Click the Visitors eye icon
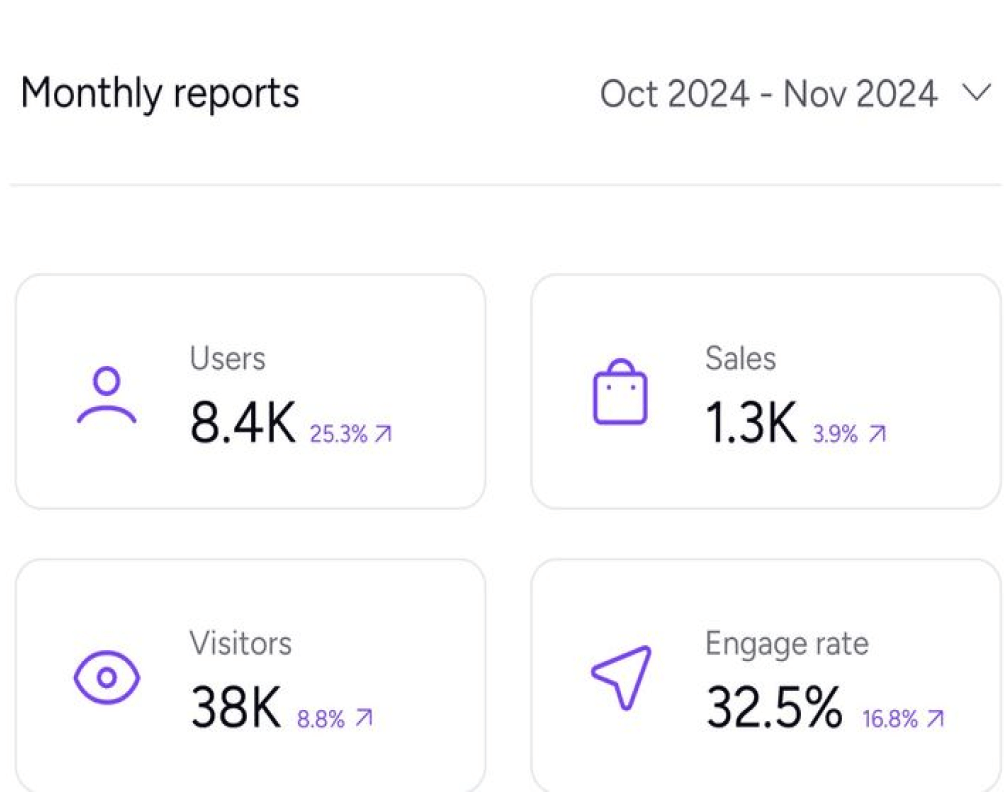1006x792 pixels. coord(107,678)
